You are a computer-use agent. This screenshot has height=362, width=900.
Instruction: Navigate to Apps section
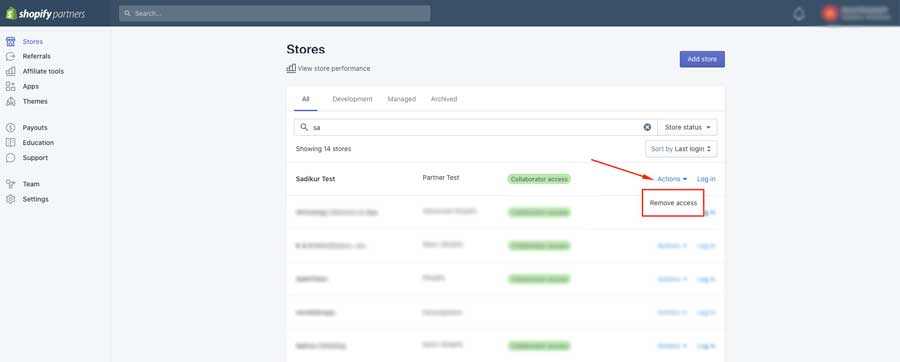tap(31, 87)
